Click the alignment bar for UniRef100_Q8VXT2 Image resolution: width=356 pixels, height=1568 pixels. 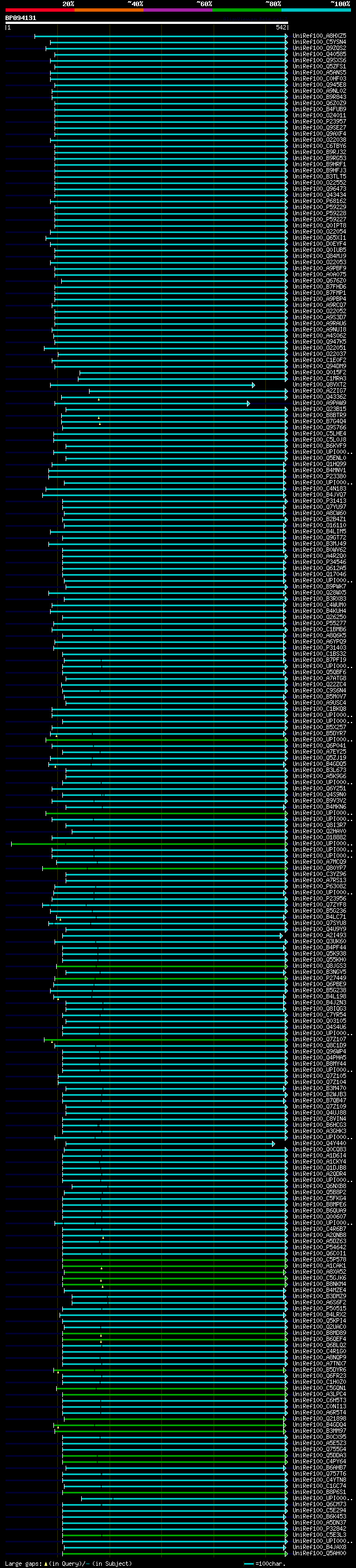tap(152, 385)
